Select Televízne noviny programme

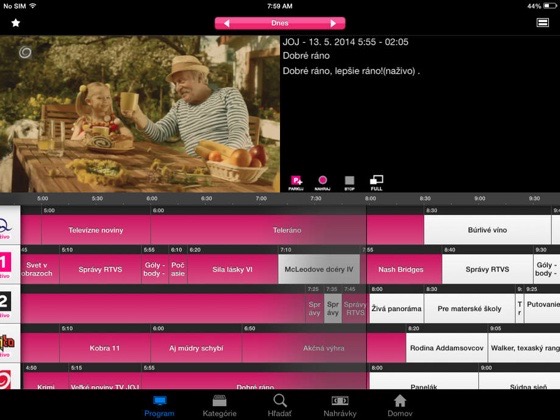96,230
